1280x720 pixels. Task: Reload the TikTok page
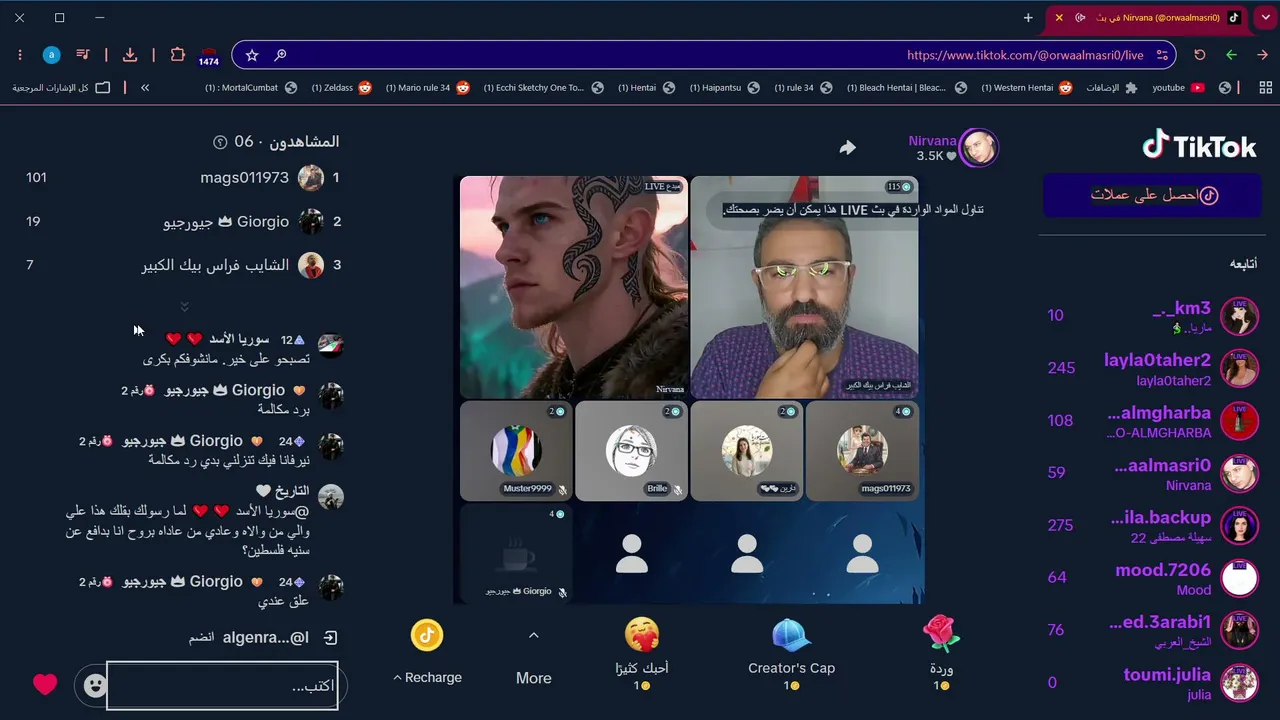[1200, 55]
